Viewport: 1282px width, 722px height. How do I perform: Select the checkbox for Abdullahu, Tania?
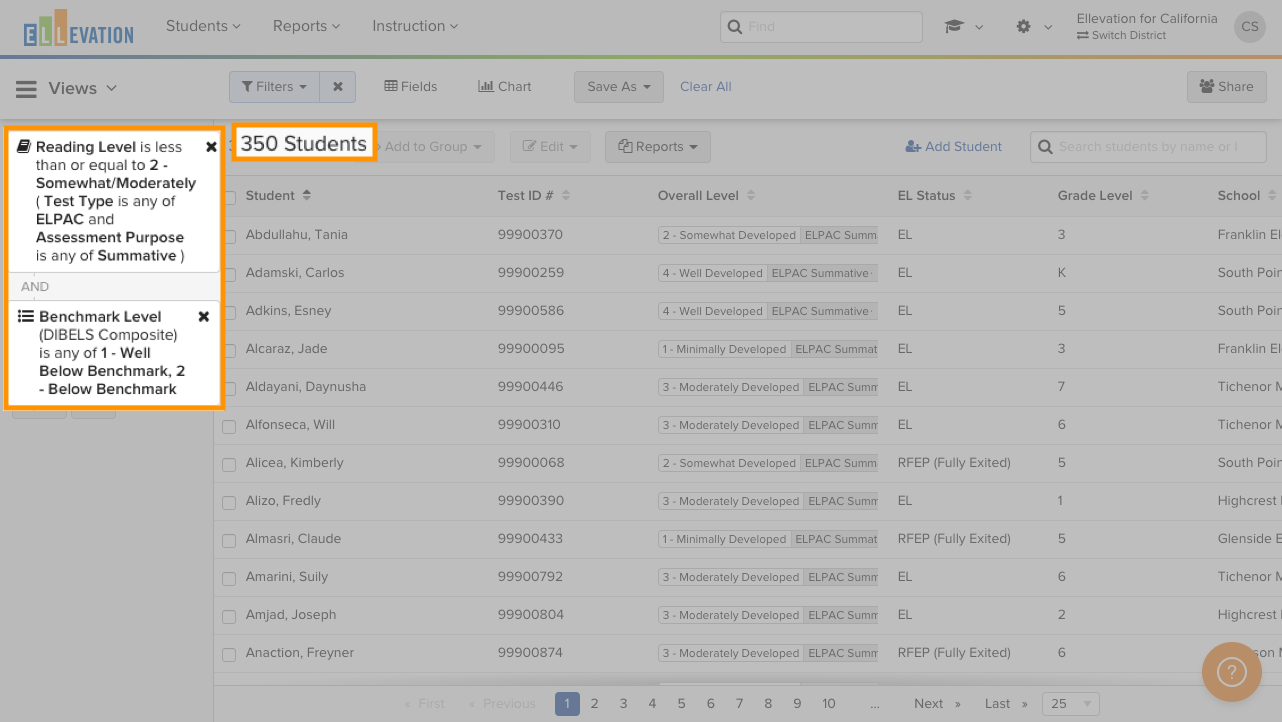click(229, 236)
